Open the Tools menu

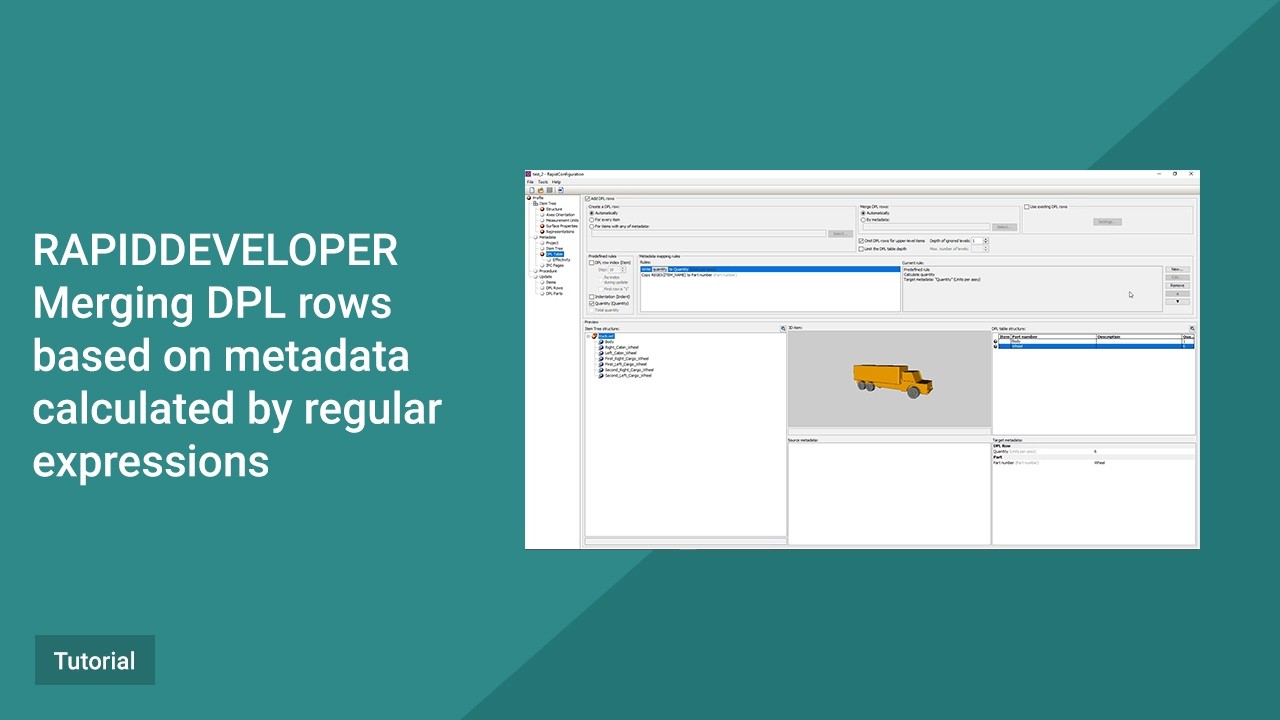click(x=543, y=182)
